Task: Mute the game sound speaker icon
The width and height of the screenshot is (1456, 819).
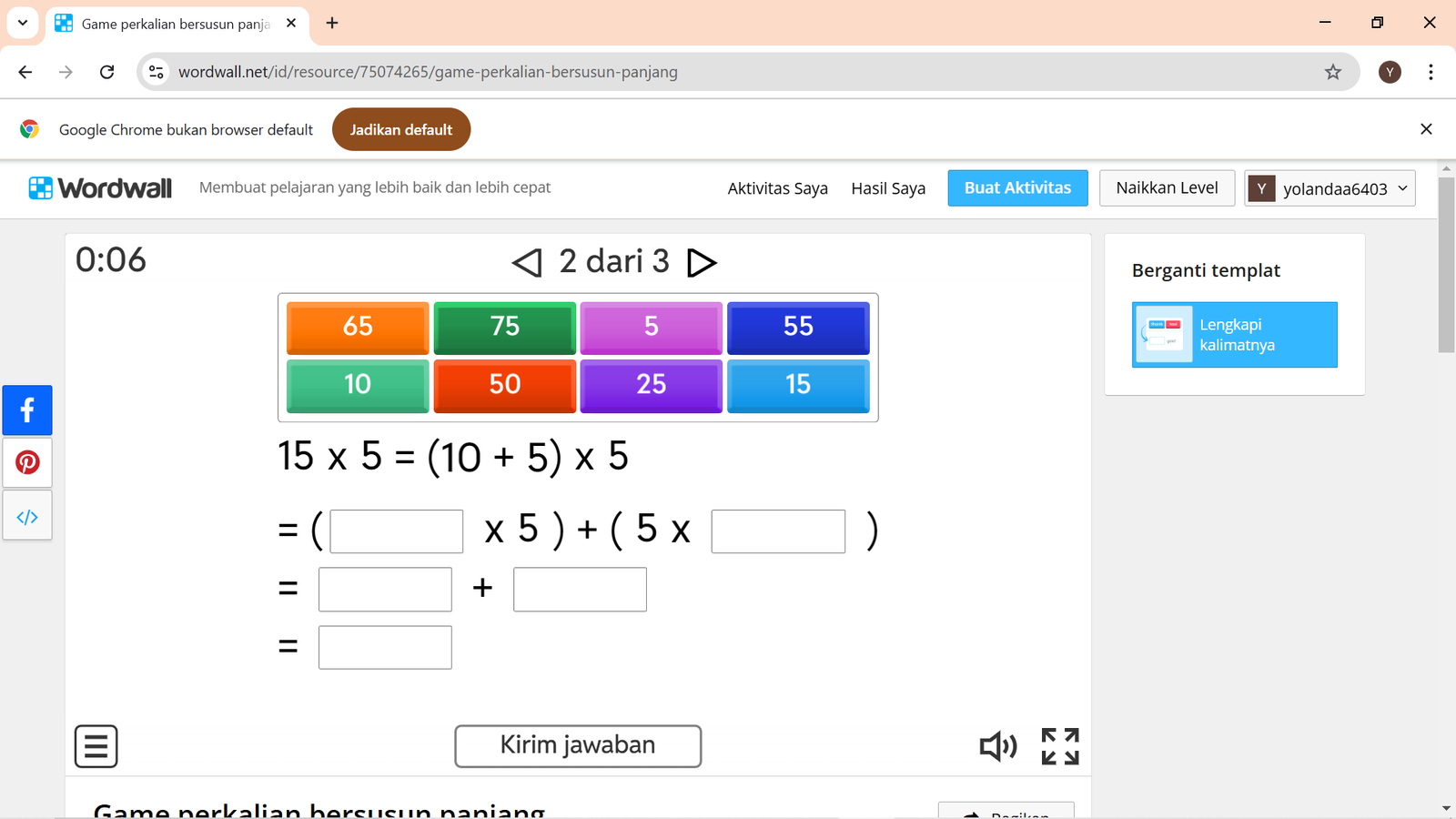Action: click(x=997, y=746)
